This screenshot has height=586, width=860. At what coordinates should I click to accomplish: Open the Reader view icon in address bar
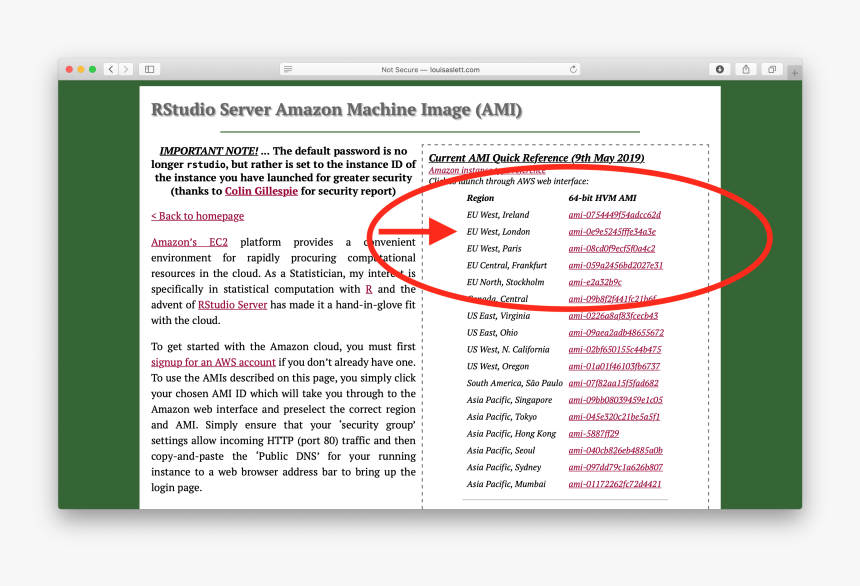288,69
